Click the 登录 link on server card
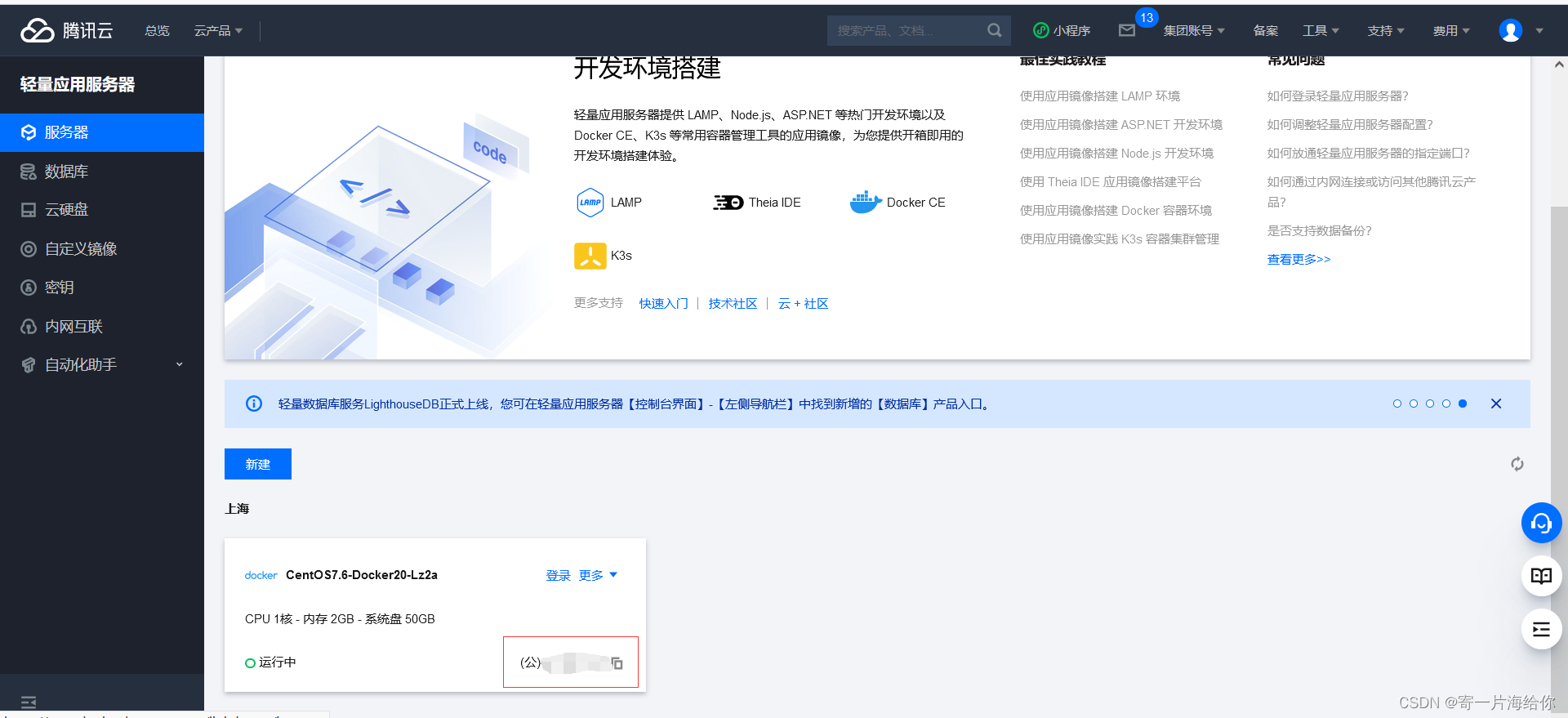This screenshot has width=1568, height=718. 559,575
